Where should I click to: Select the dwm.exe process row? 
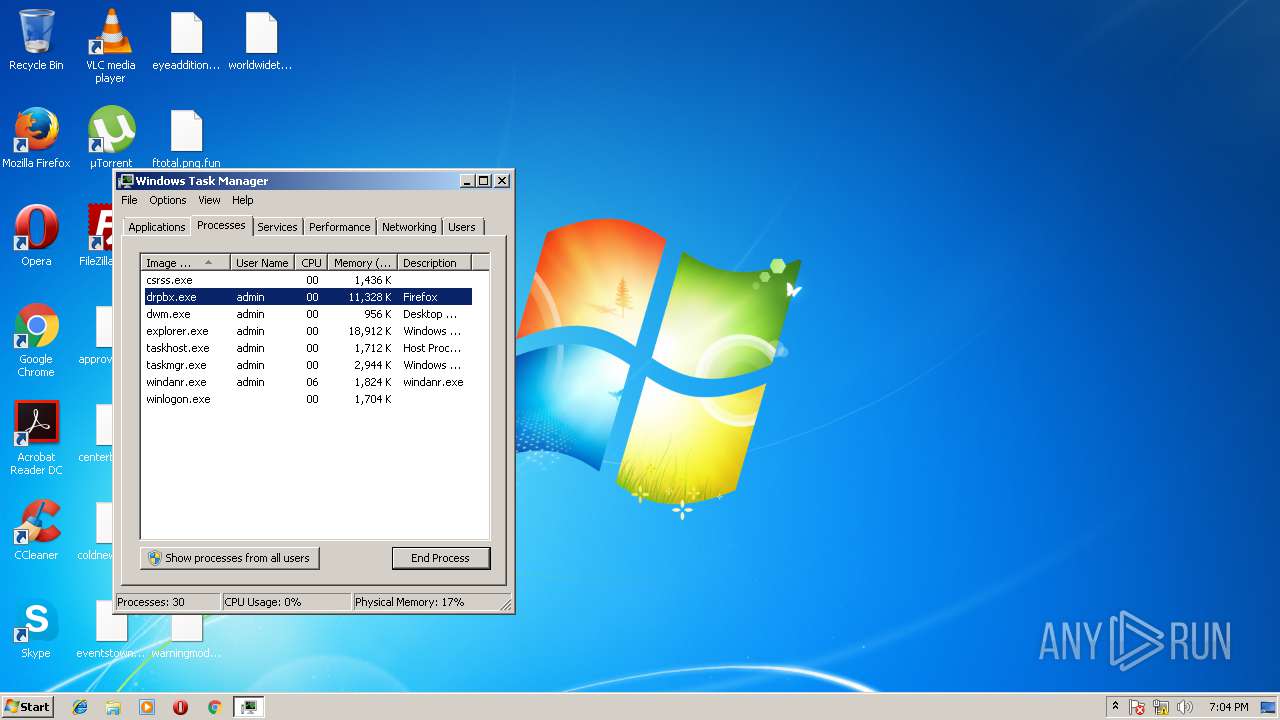click(307, 314)
